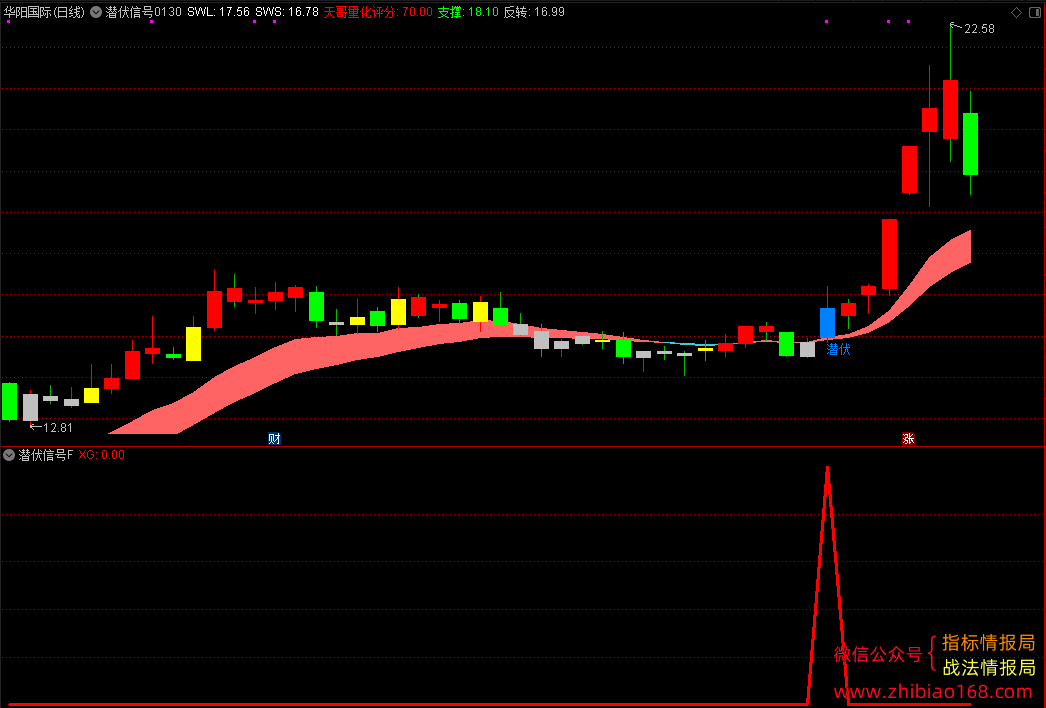The width and height of the screenshot is (1046, 708).
Task: Click the 微信公众号 label
Action: [x=878, y=655]
